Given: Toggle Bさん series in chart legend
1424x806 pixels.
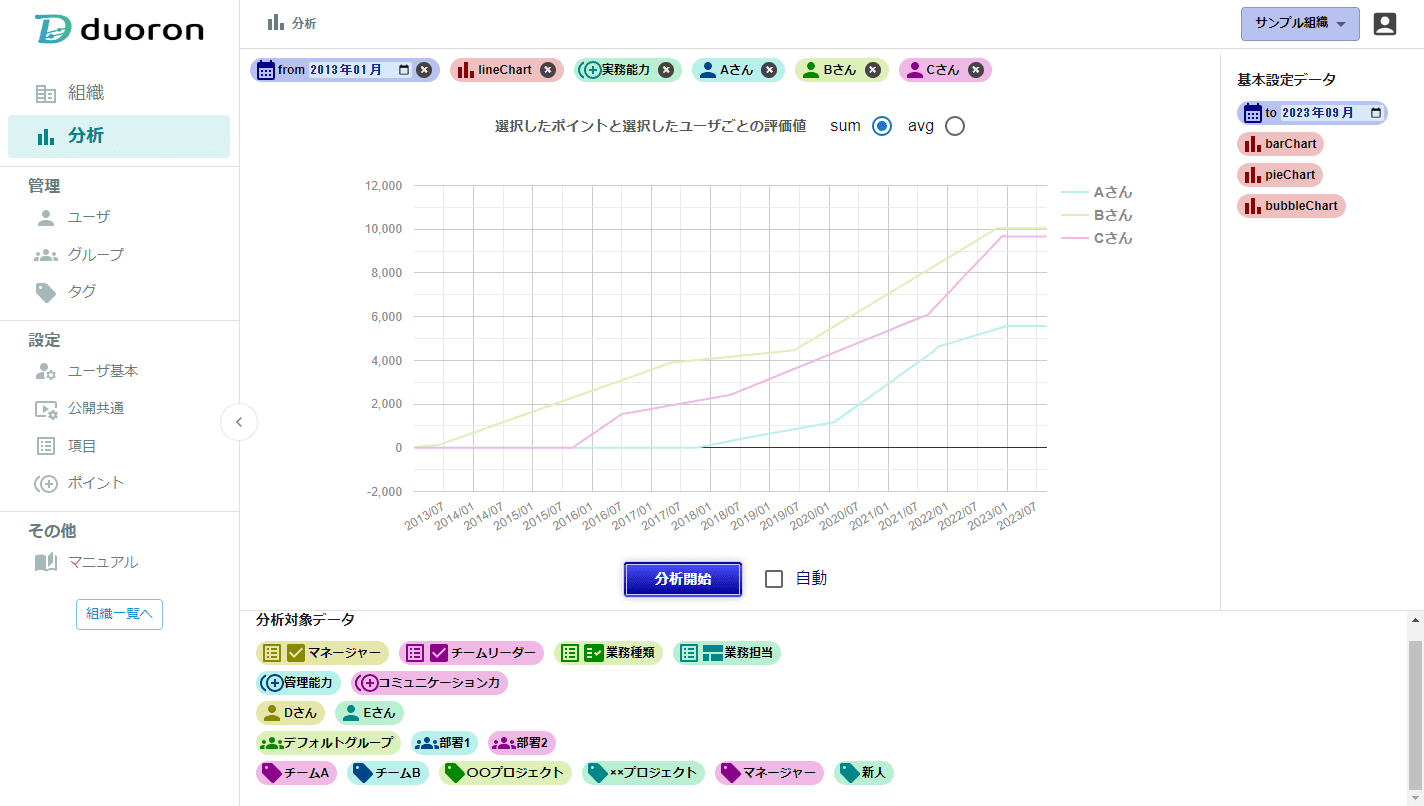Looking at the screenshot, I should (x=1097, y=215).
